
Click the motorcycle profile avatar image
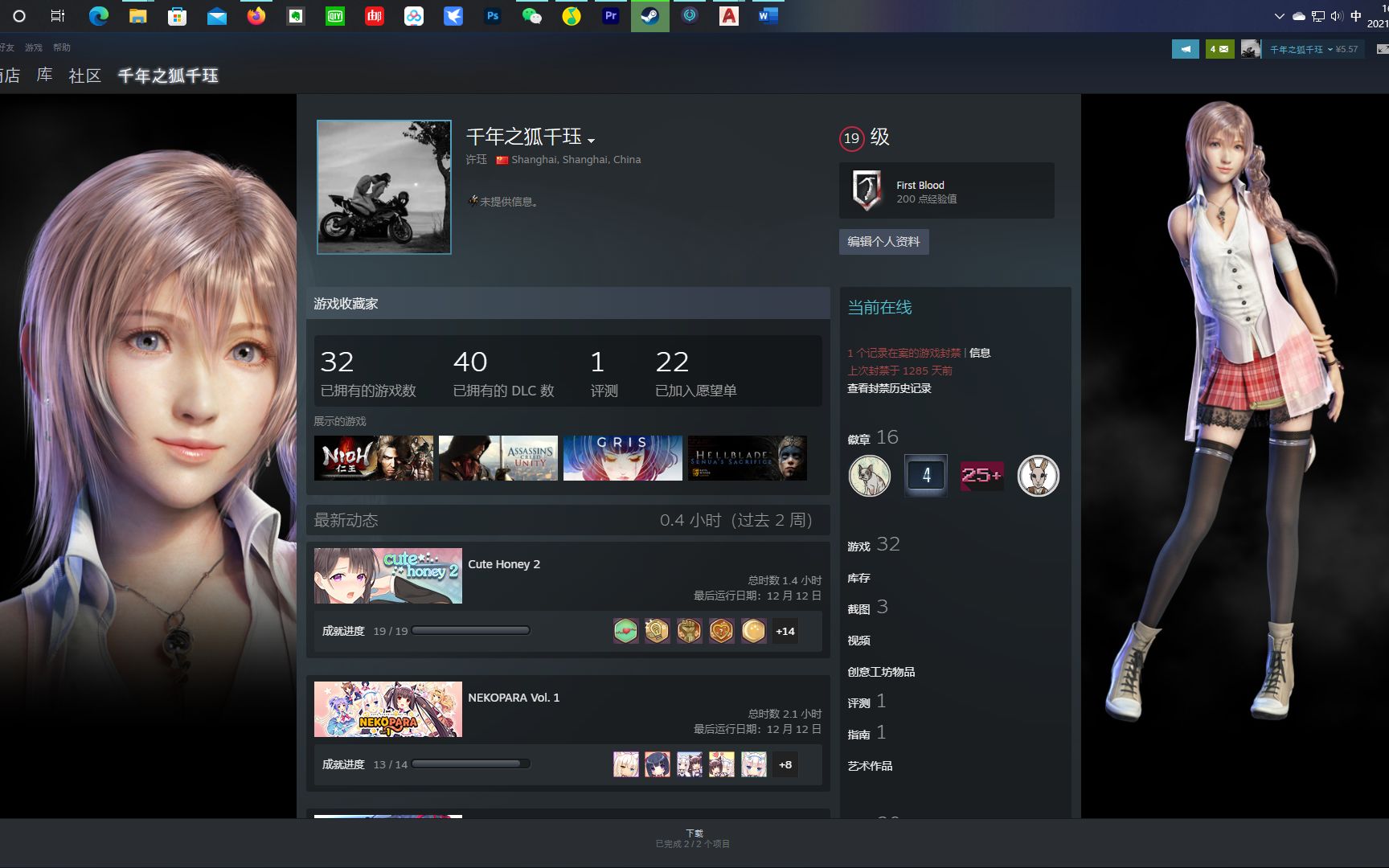click(384, 187)
